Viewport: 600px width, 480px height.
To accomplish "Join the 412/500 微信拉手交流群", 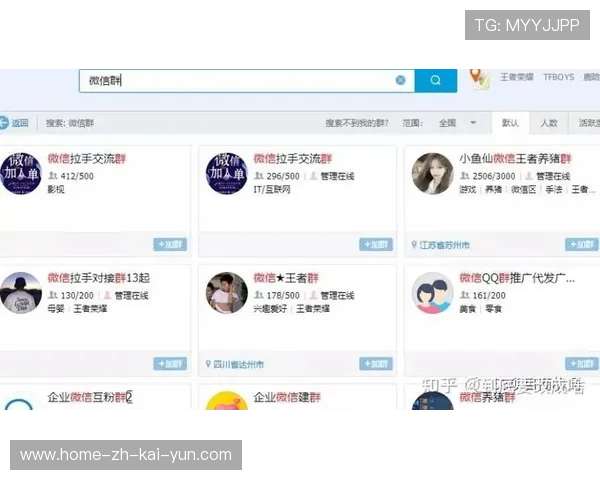I will pyautogui.click(x=170, y=244).
